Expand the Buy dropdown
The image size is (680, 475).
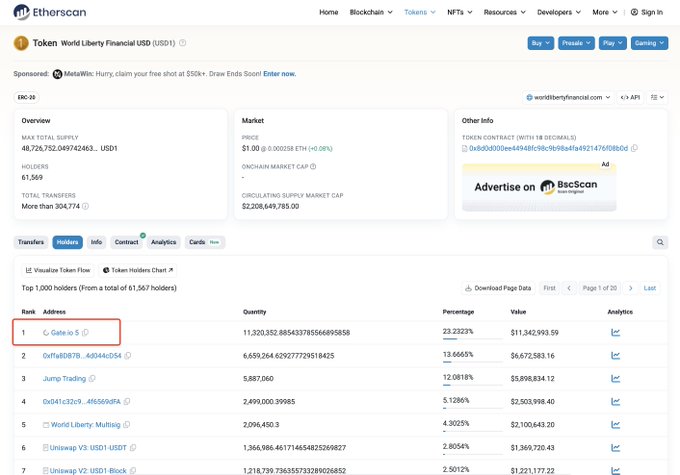tap(540, 43)
